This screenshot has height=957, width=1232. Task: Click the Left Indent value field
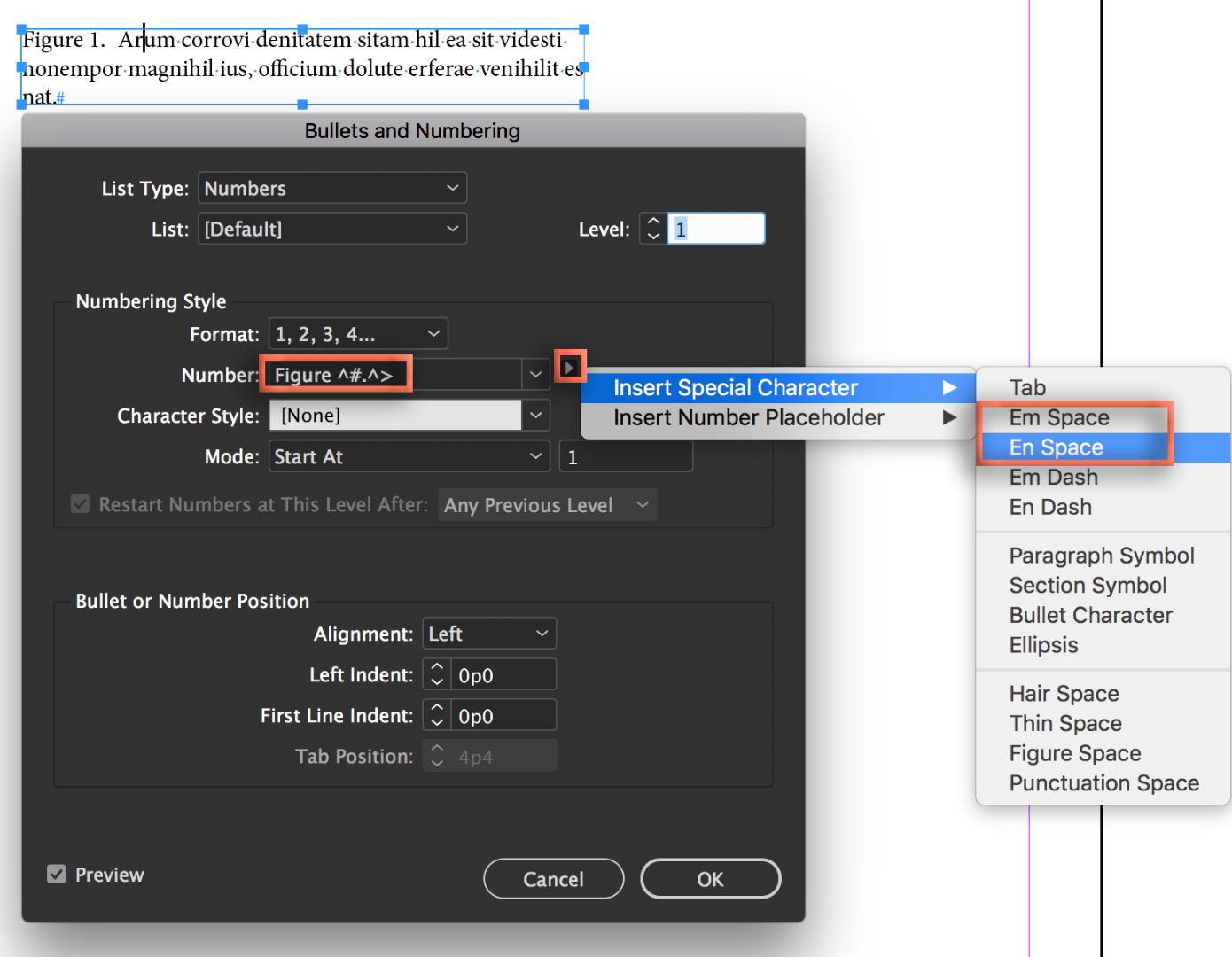coord(503,674)
